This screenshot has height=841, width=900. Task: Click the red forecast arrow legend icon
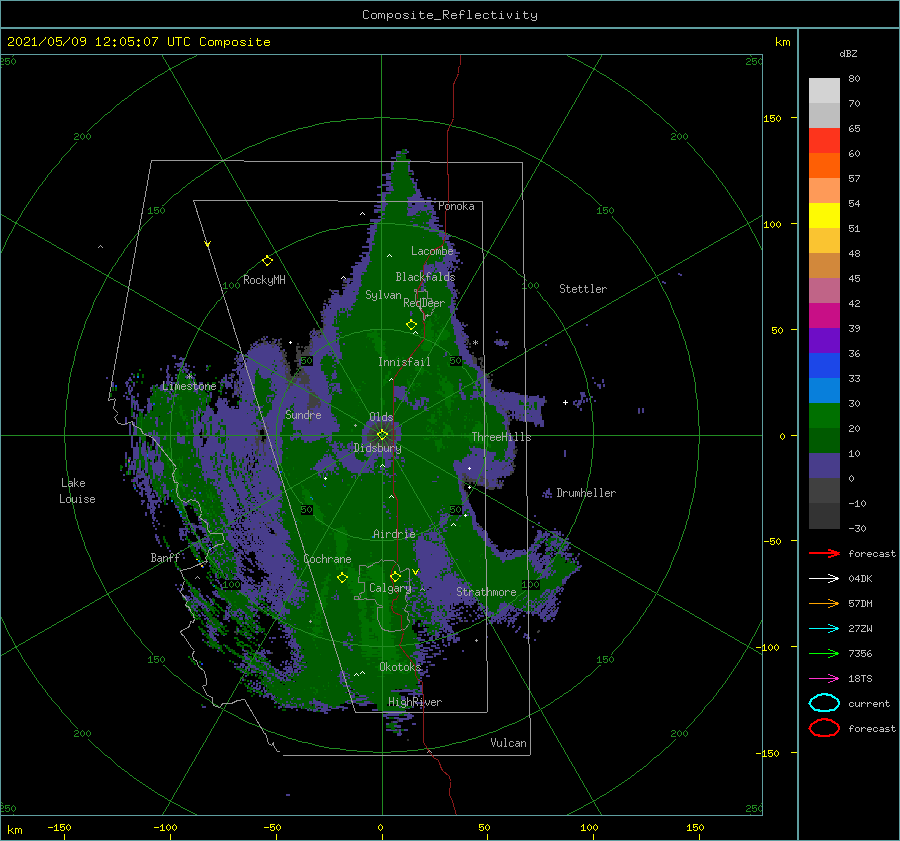[x=824, y=553]
